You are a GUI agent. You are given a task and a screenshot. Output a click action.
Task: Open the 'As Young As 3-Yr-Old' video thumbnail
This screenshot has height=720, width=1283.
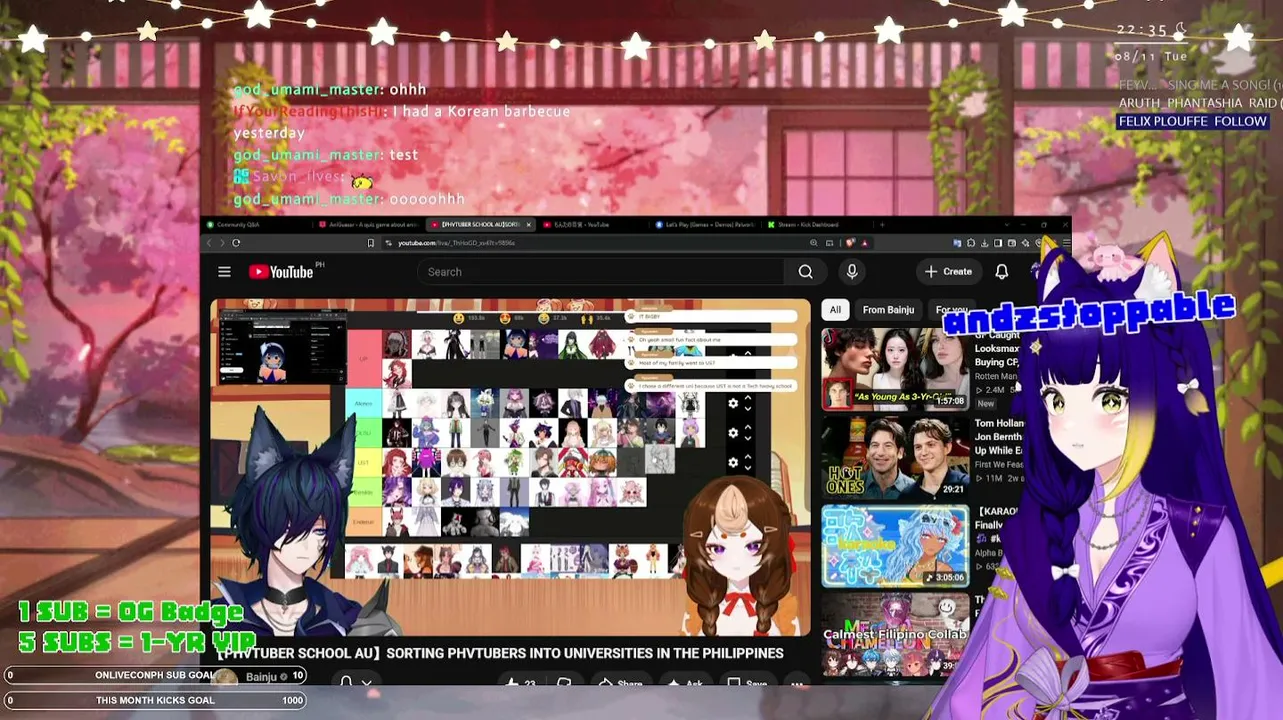point(895,369)
